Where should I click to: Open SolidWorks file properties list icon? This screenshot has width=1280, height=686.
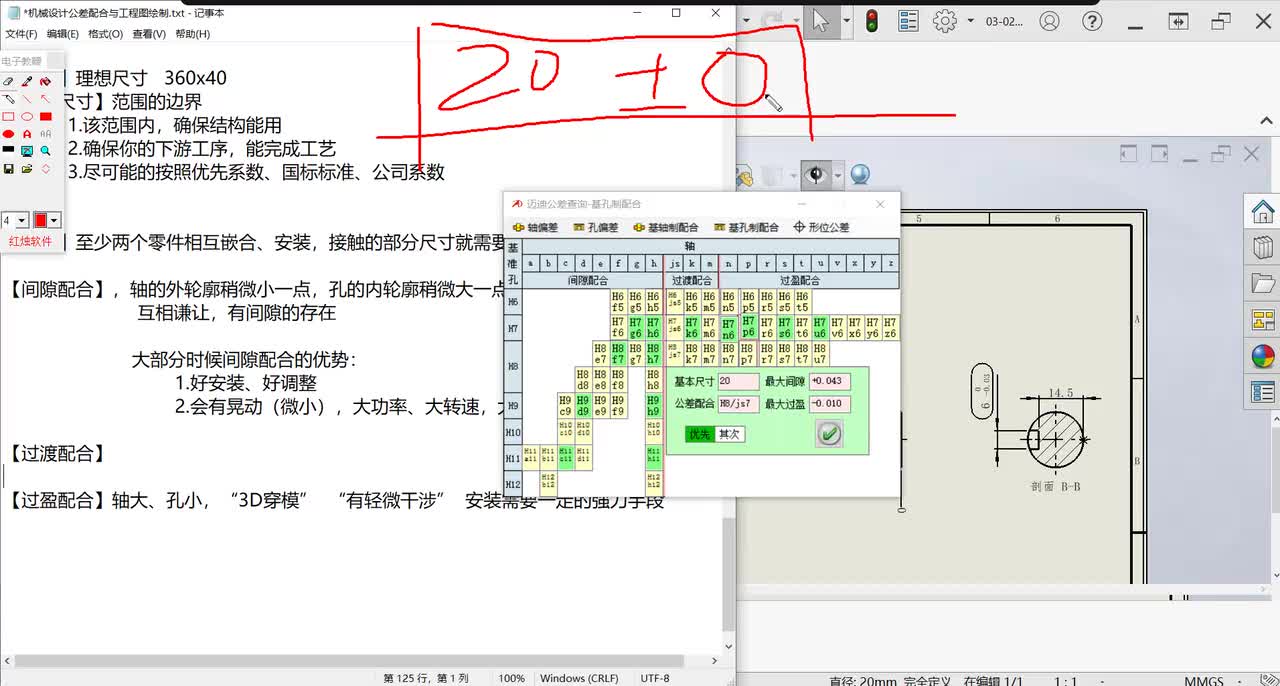point(908,21)
